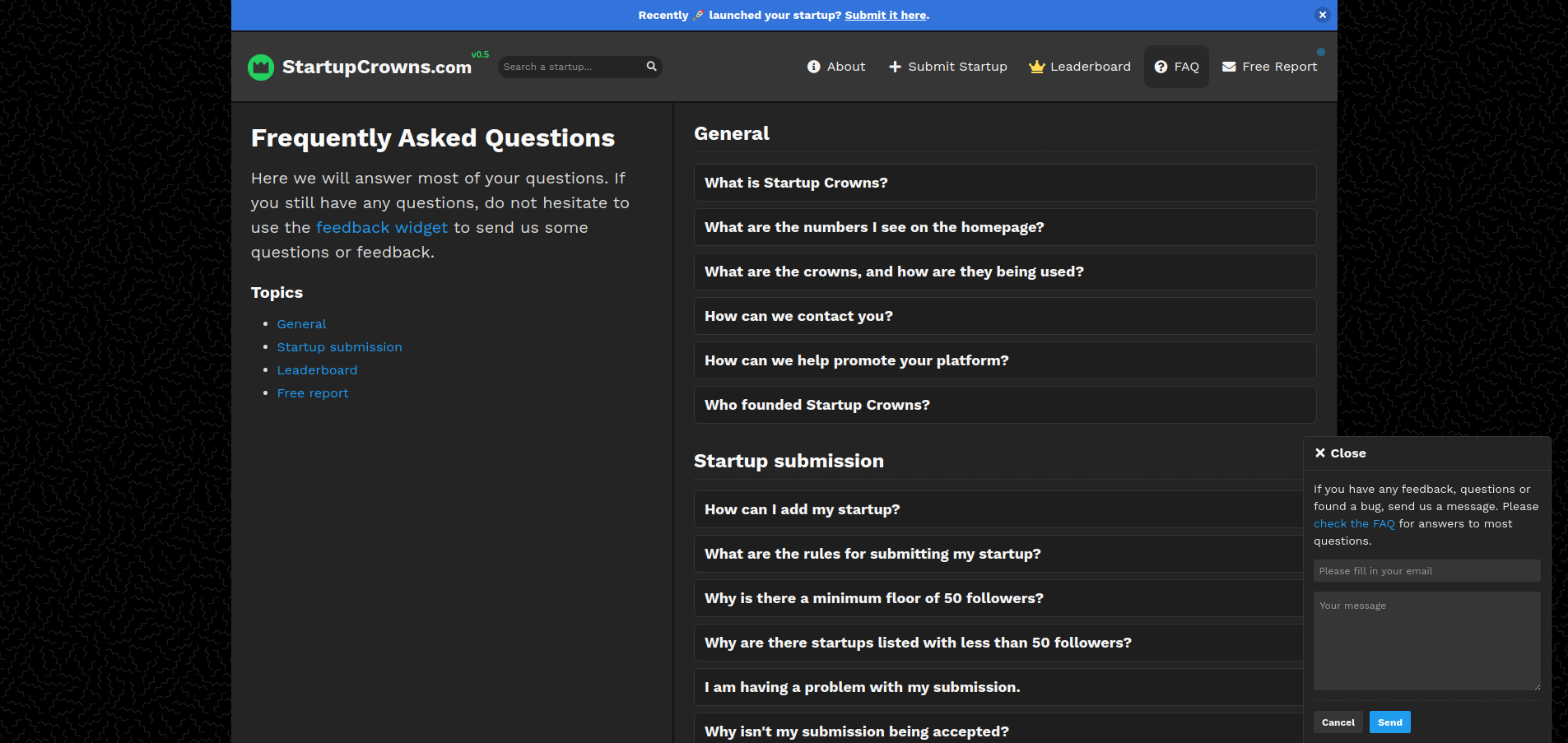Image resolution: width=1568 pixels, height=743 pixels.
Task: Click the Startup submission section heading
Action: [789, 461]
